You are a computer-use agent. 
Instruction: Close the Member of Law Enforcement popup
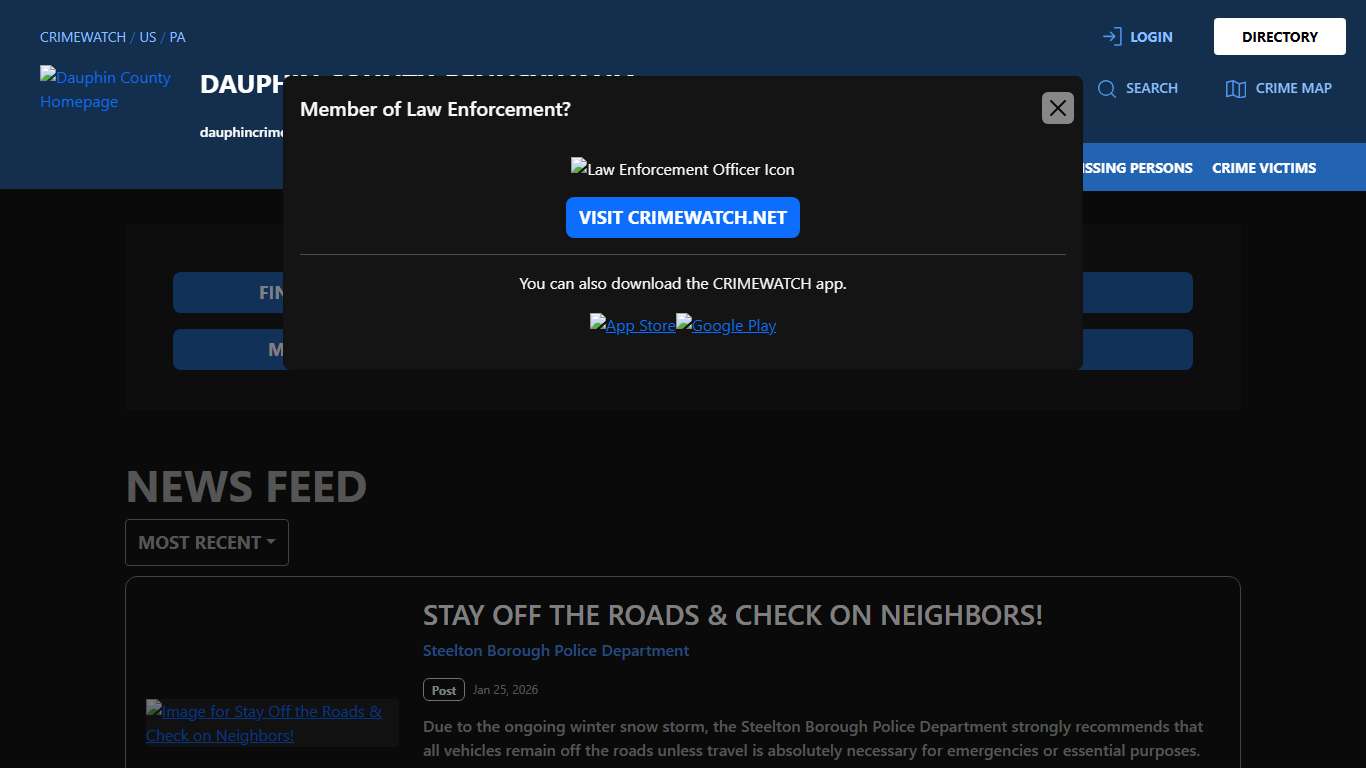(1057, 107)
